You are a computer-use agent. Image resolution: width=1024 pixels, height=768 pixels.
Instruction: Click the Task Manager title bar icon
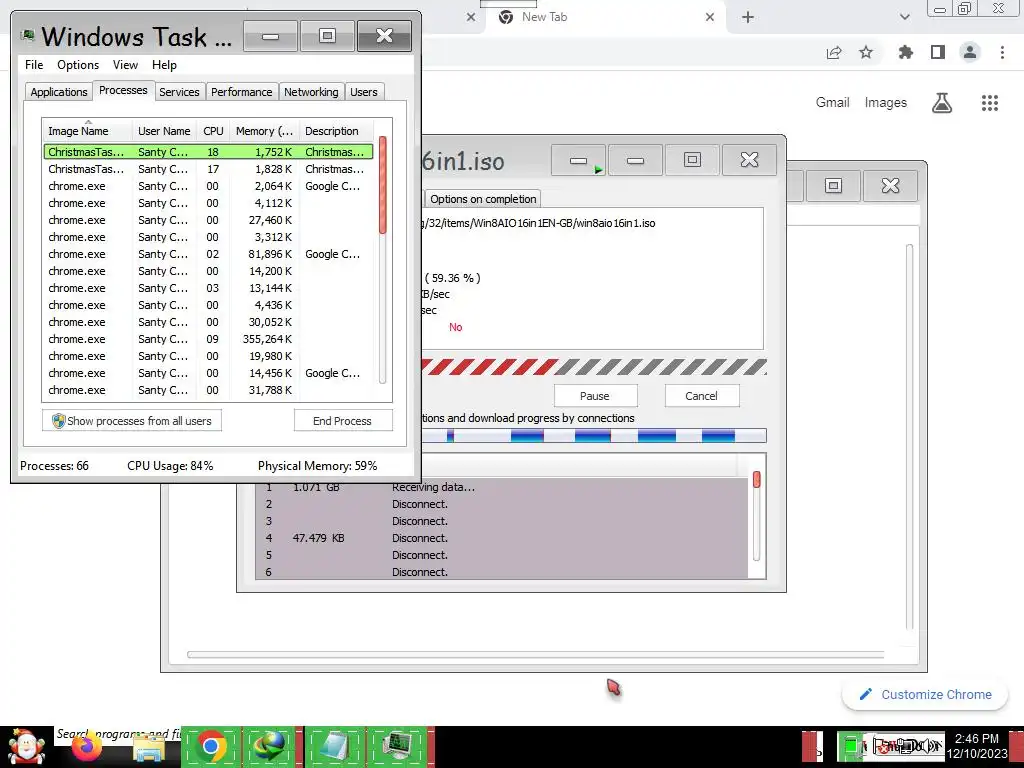[27, 35]
